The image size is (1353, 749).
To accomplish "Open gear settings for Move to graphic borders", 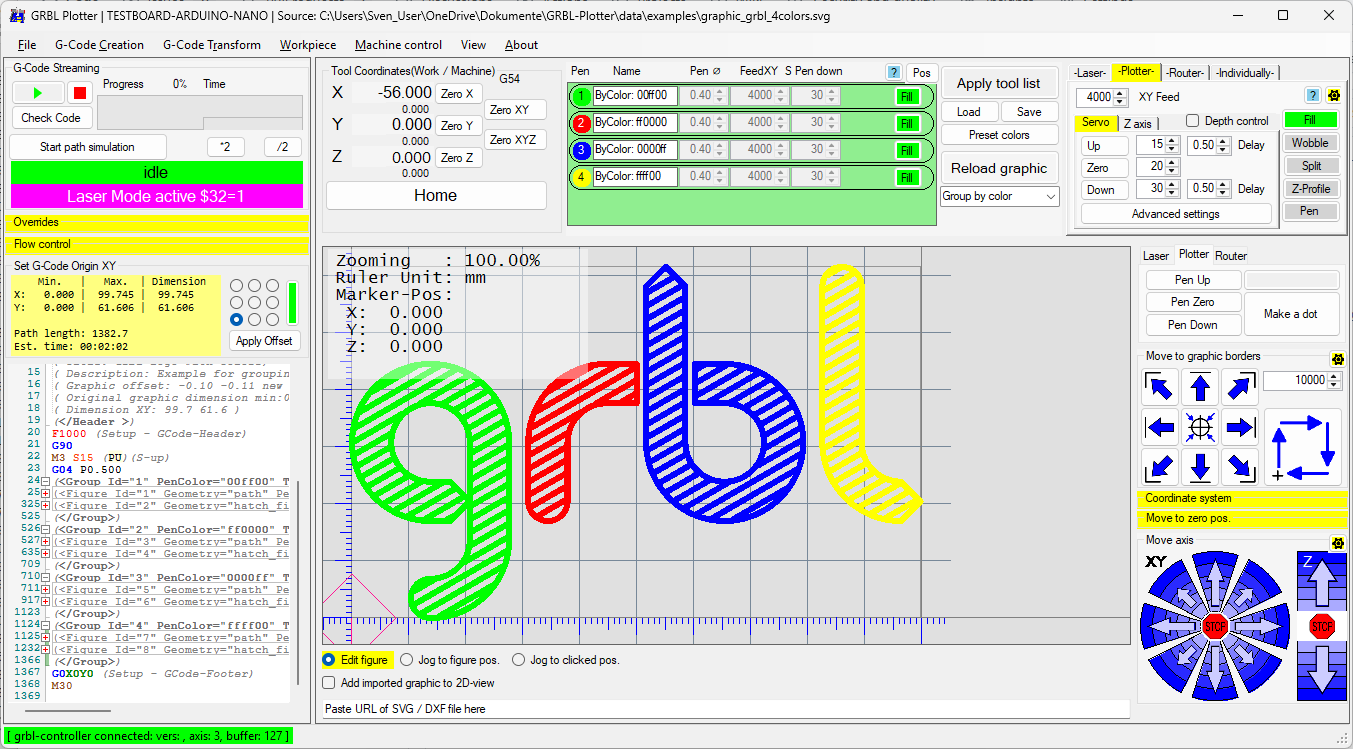I will (x=1338, y=359).
